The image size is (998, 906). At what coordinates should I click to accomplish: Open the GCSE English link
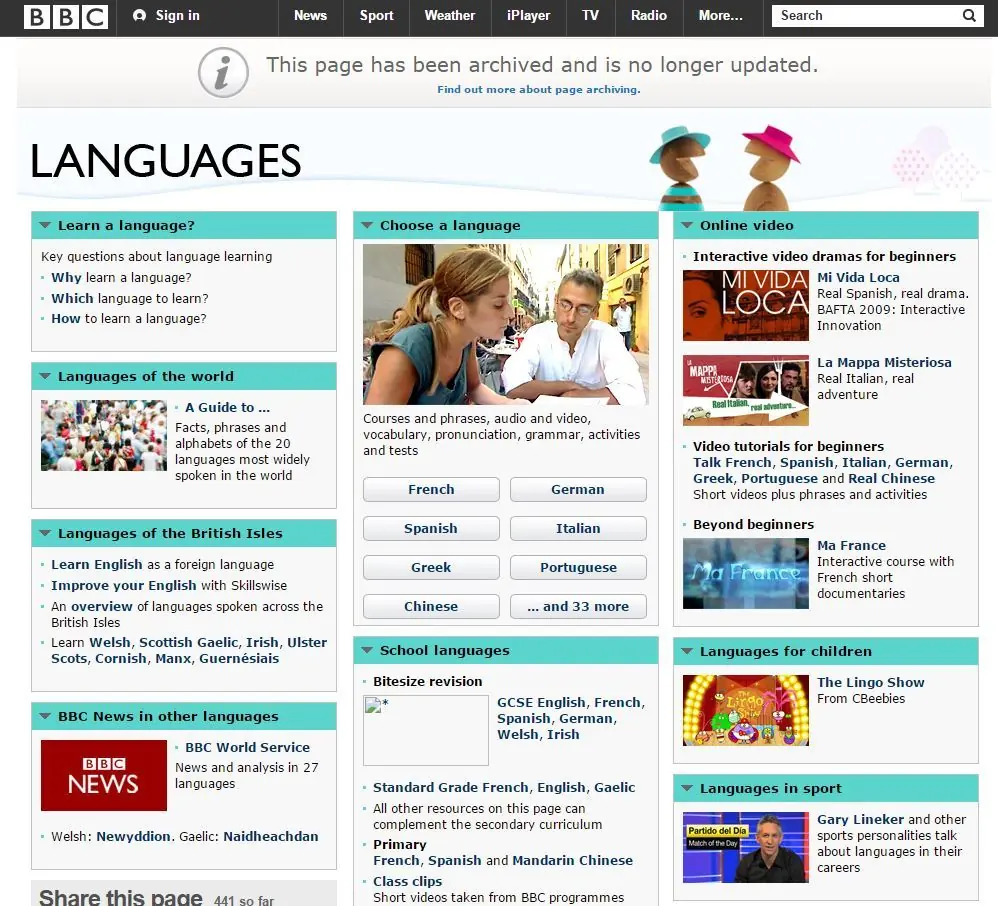(542, 702)
